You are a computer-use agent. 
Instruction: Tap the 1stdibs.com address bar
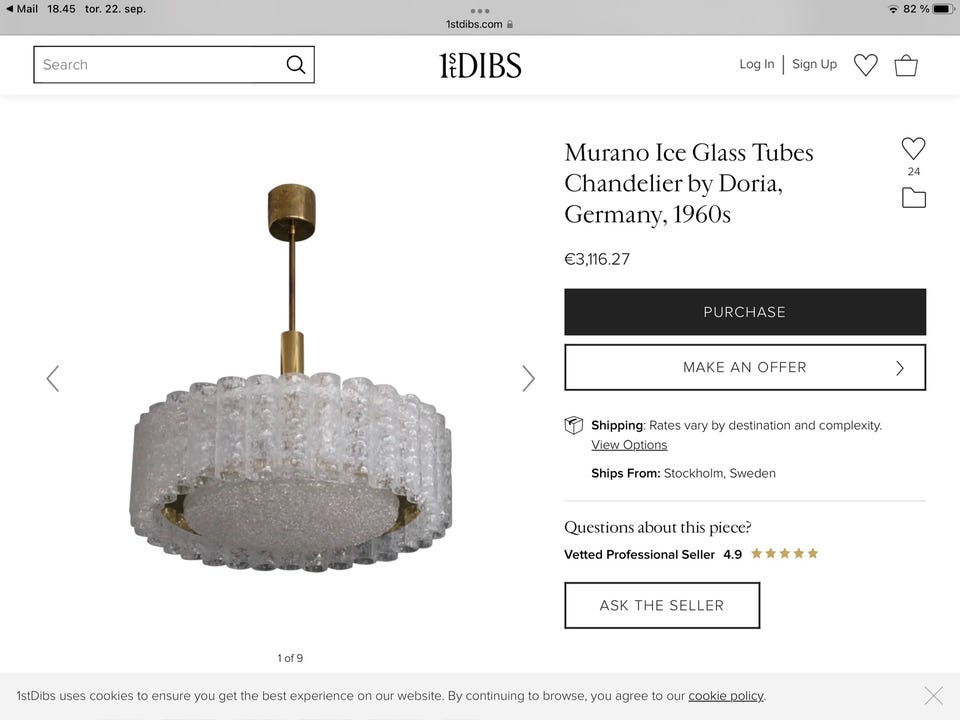(x=480, y=24)
